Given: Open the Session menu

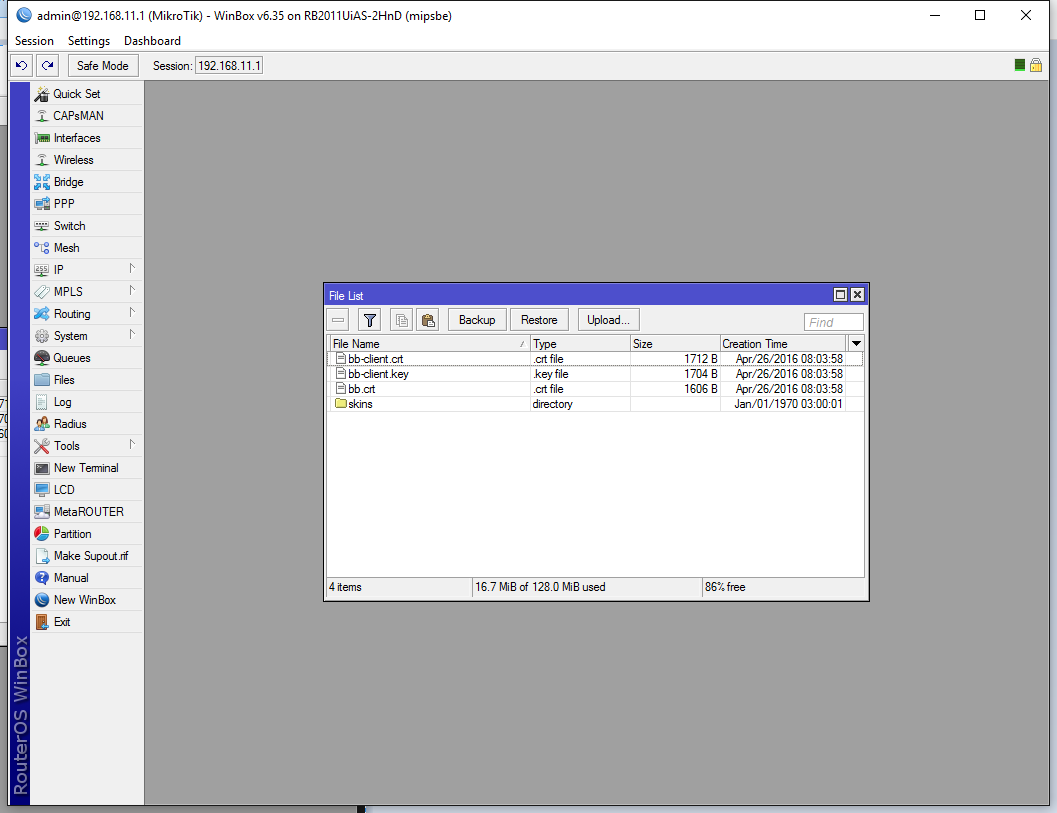Looking at the screenshot, I should coord(34,40).
